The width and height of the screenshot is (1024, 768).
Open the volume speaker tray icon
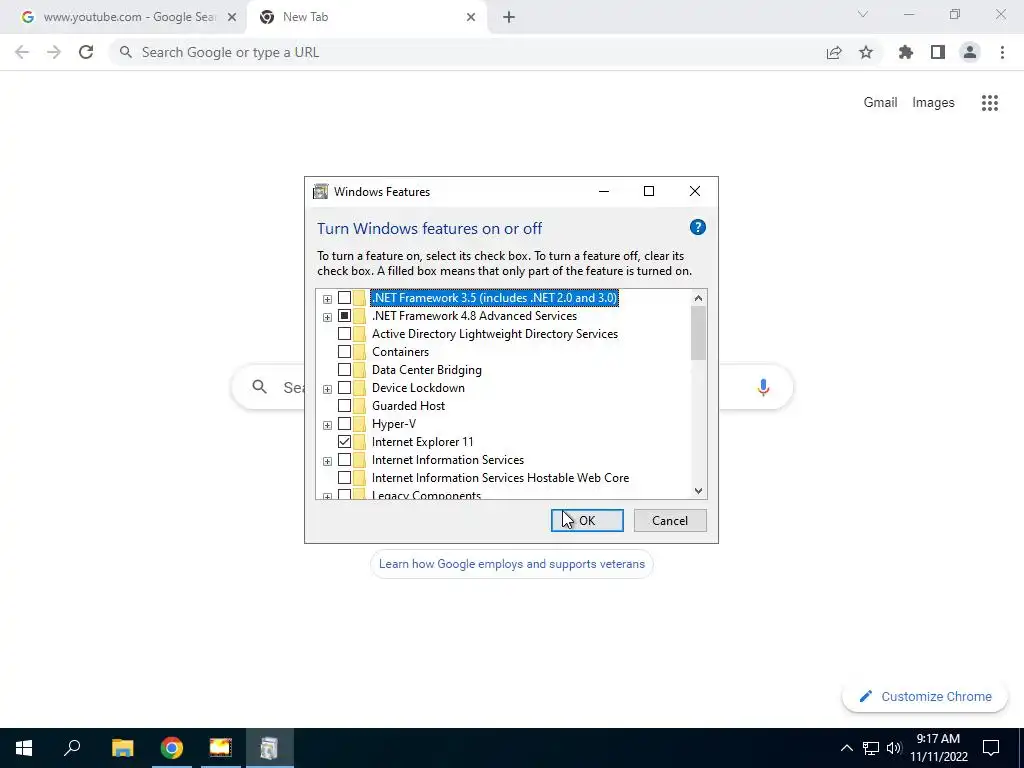pos(894,748)
